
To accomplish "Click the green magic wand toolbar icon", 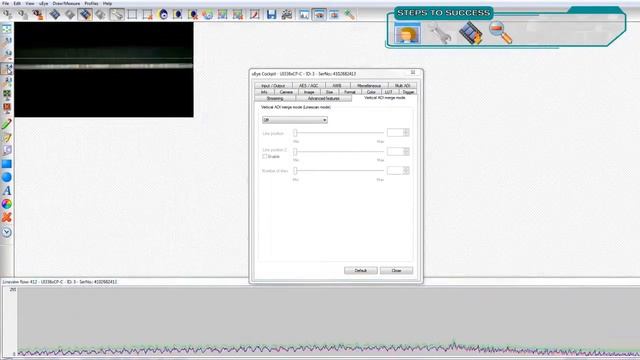I will (349, 15).
